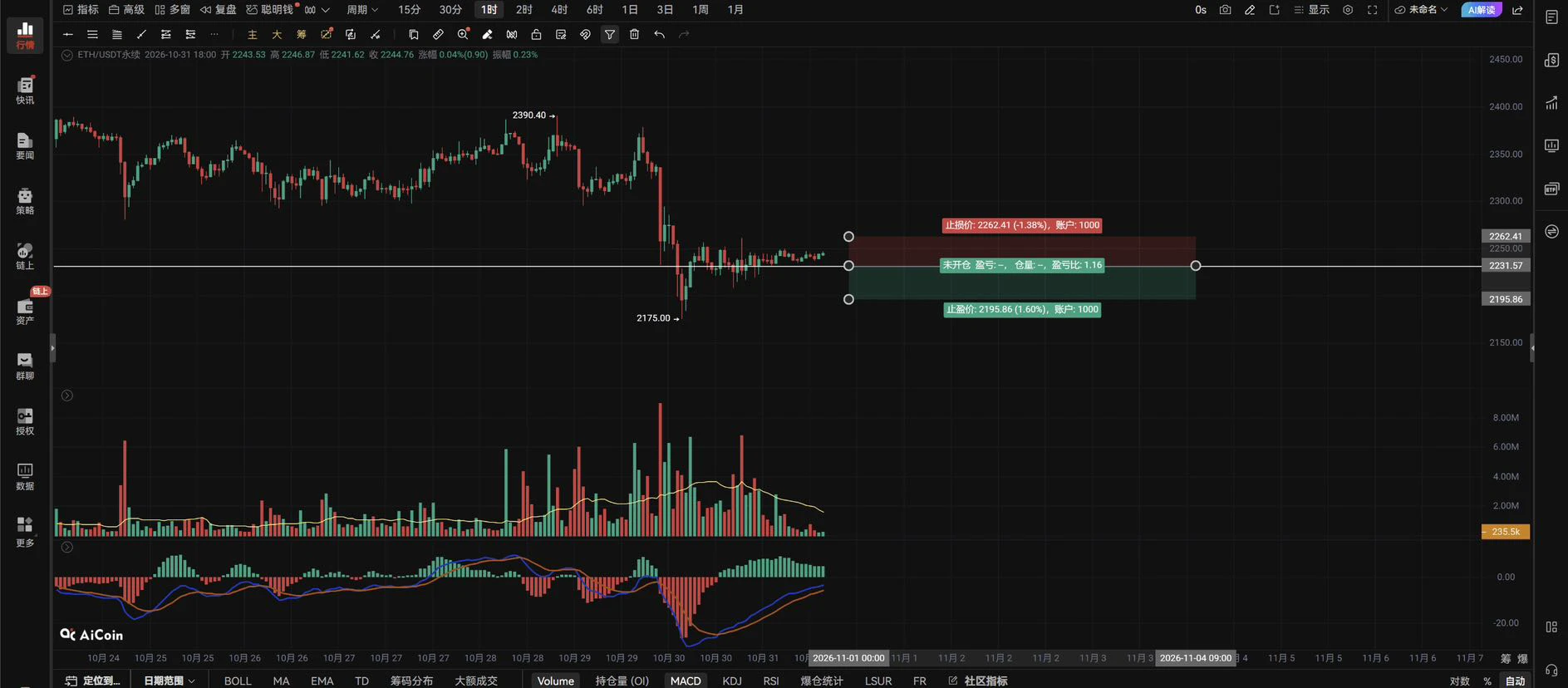1568x688 pixels.
Task: Click the 定位到 locate button
Action: 93,681
